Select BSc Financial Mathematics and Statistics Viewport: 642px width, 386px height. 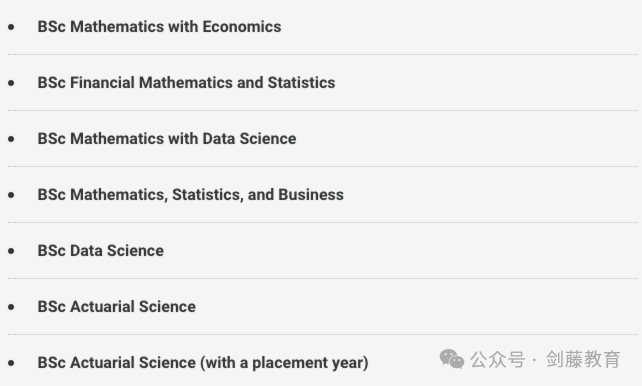(x=186, y=83)
